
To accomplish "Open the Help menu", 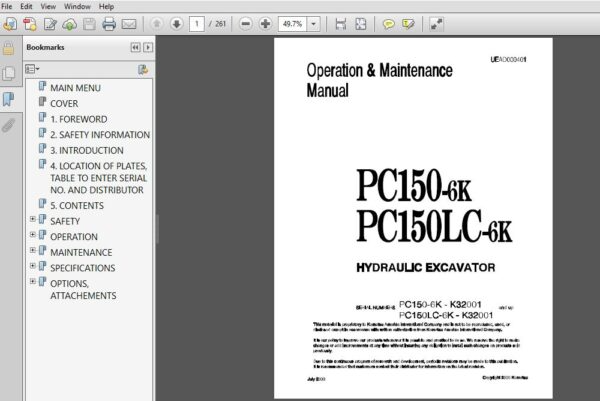I will pyautogui.click(x=106, y=7).
